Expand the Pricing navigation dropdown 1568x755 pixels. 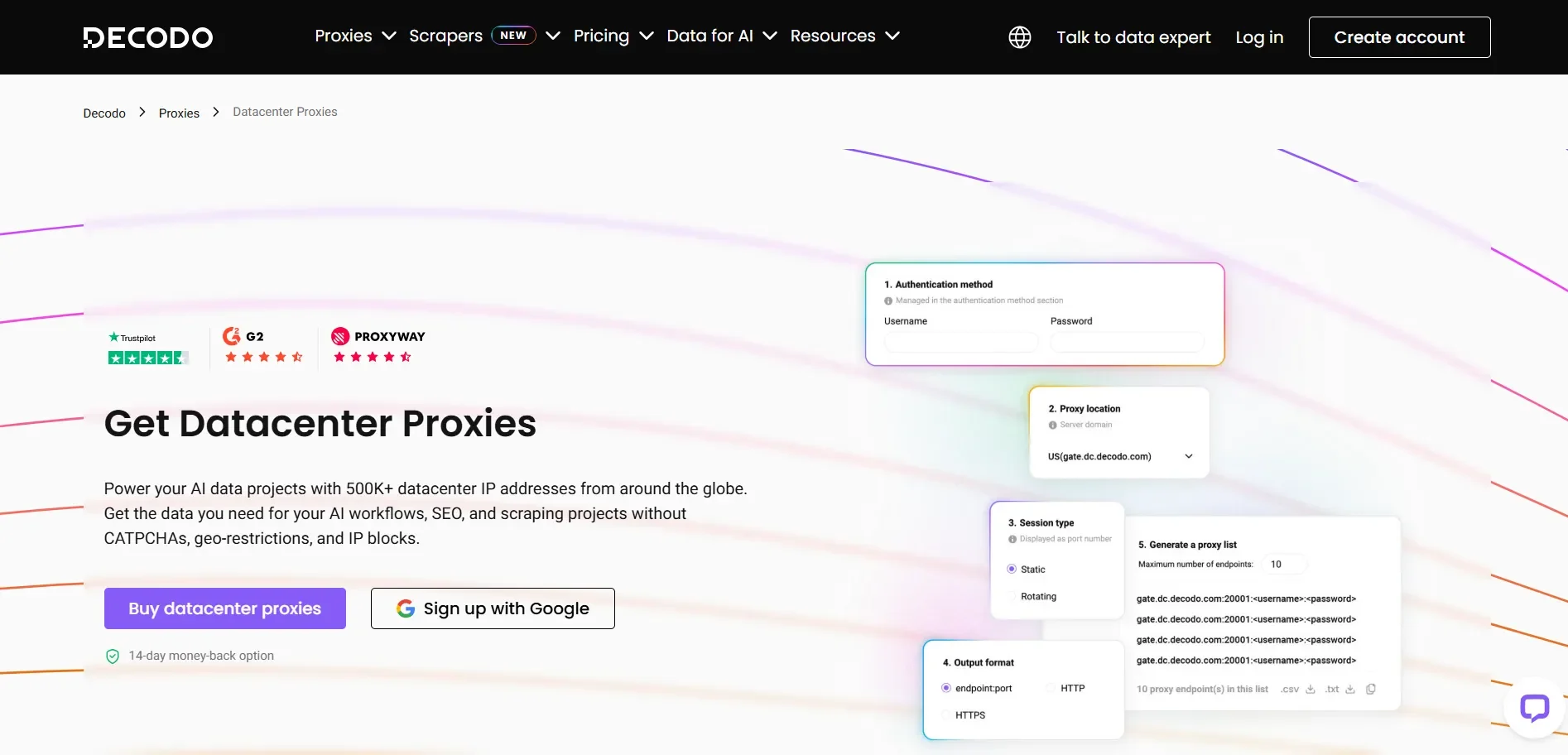(613, 36)
